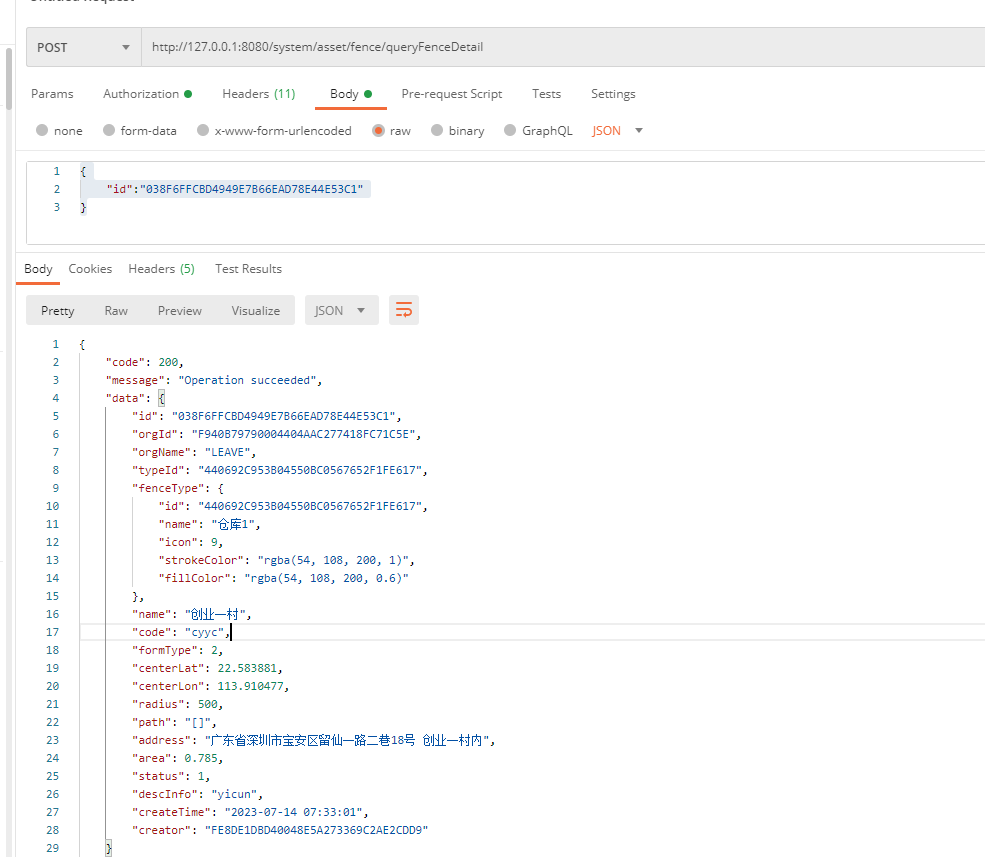Viewport: 985px width, 857px height.
Task: View the response Cookies tab
Action: (x=90, y=269)
